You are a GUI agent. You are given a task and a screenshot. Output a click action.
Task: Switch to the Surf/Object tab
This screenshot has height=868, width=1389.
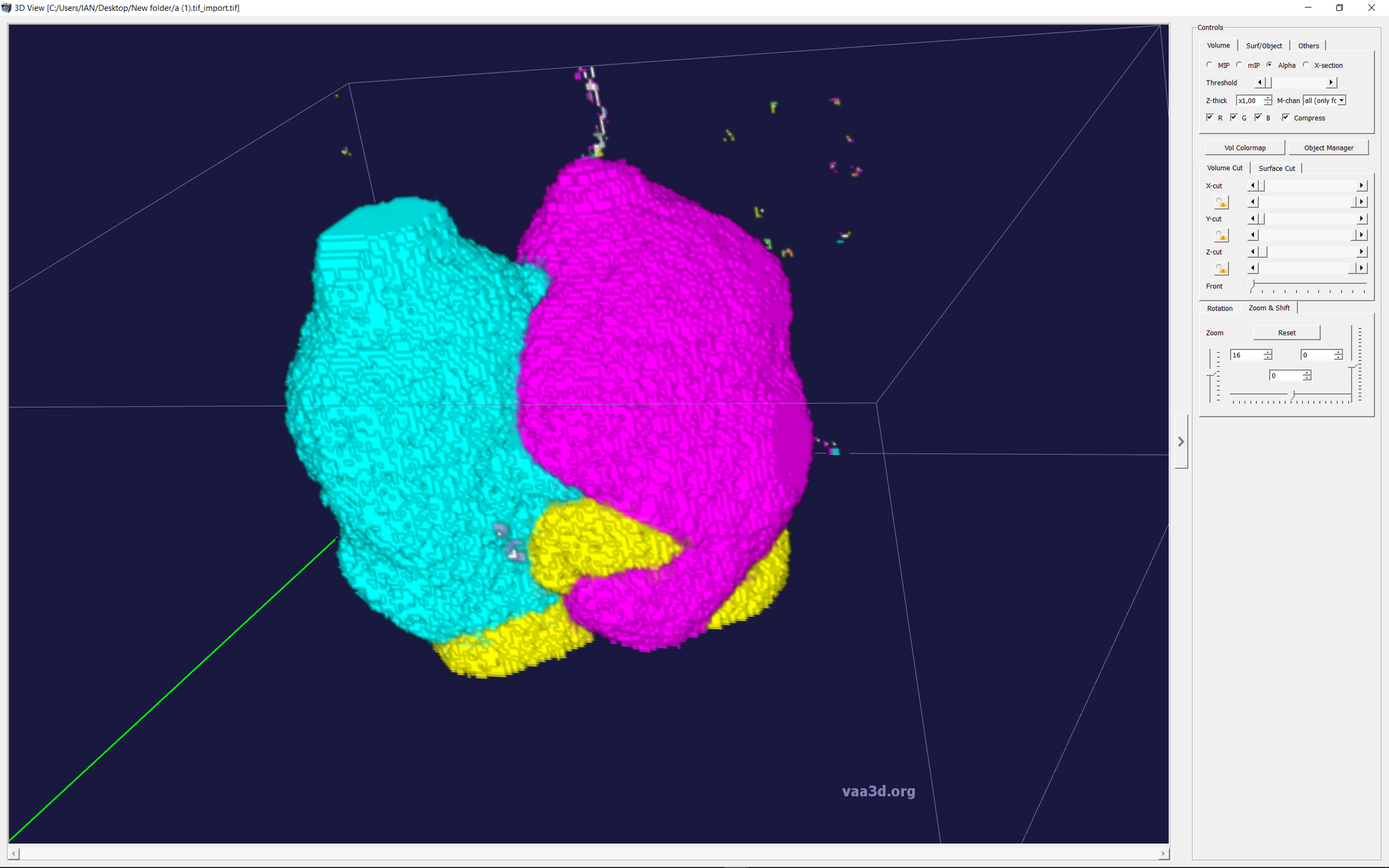point(1264,45)
